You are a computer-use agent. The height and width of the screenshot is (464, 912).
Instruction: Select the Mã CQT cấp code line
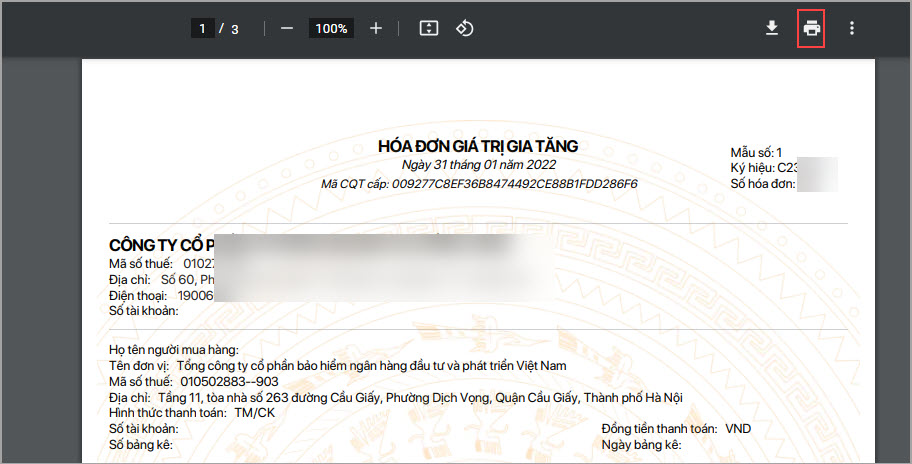479,184
